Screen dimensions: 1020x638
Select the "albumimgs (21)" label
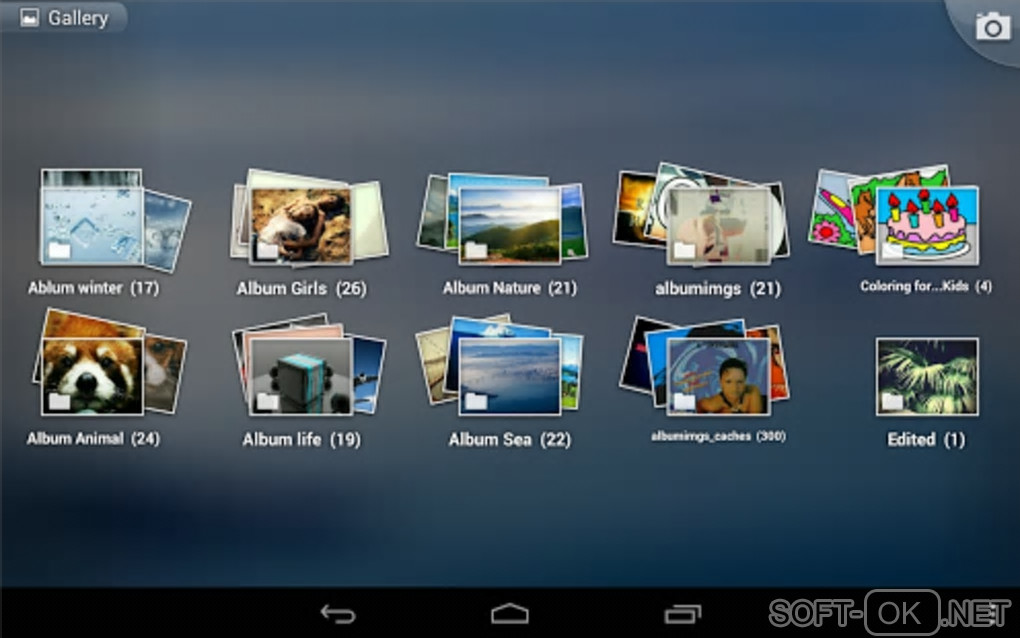coord(718,288)
